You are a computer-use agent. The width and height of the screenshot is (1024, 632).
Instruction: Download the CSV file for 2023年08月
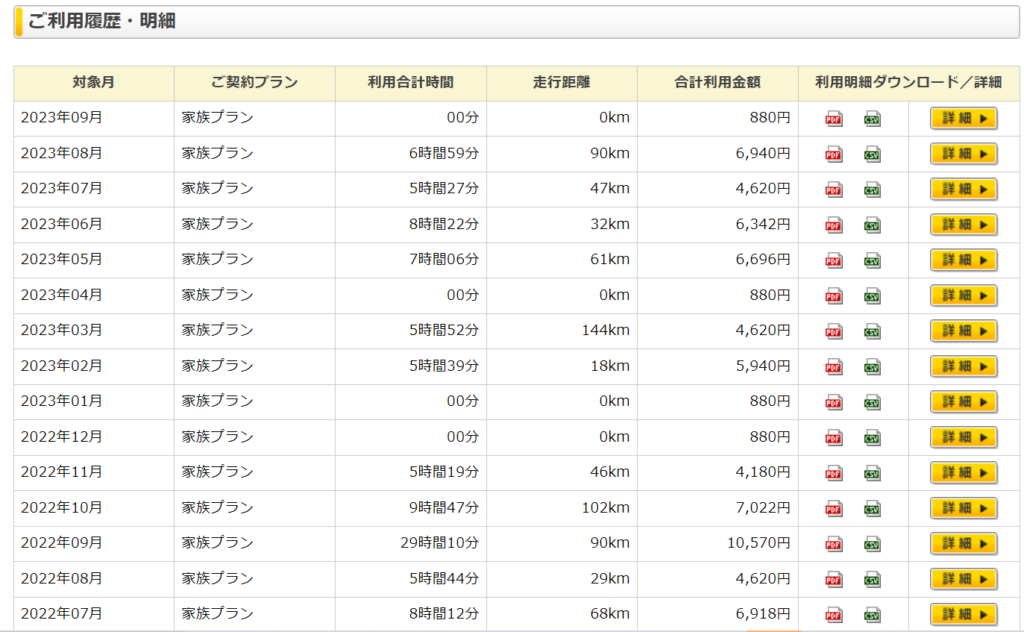pyautogui.click(x=872, y=154)
